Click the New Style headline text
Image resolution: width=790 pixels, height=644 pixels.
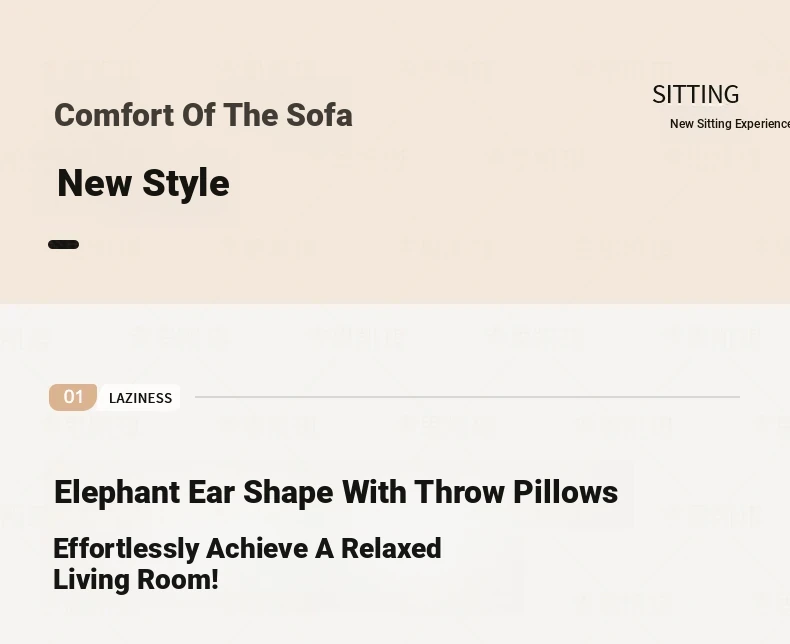pyautogui.click(x=144, y=183)
